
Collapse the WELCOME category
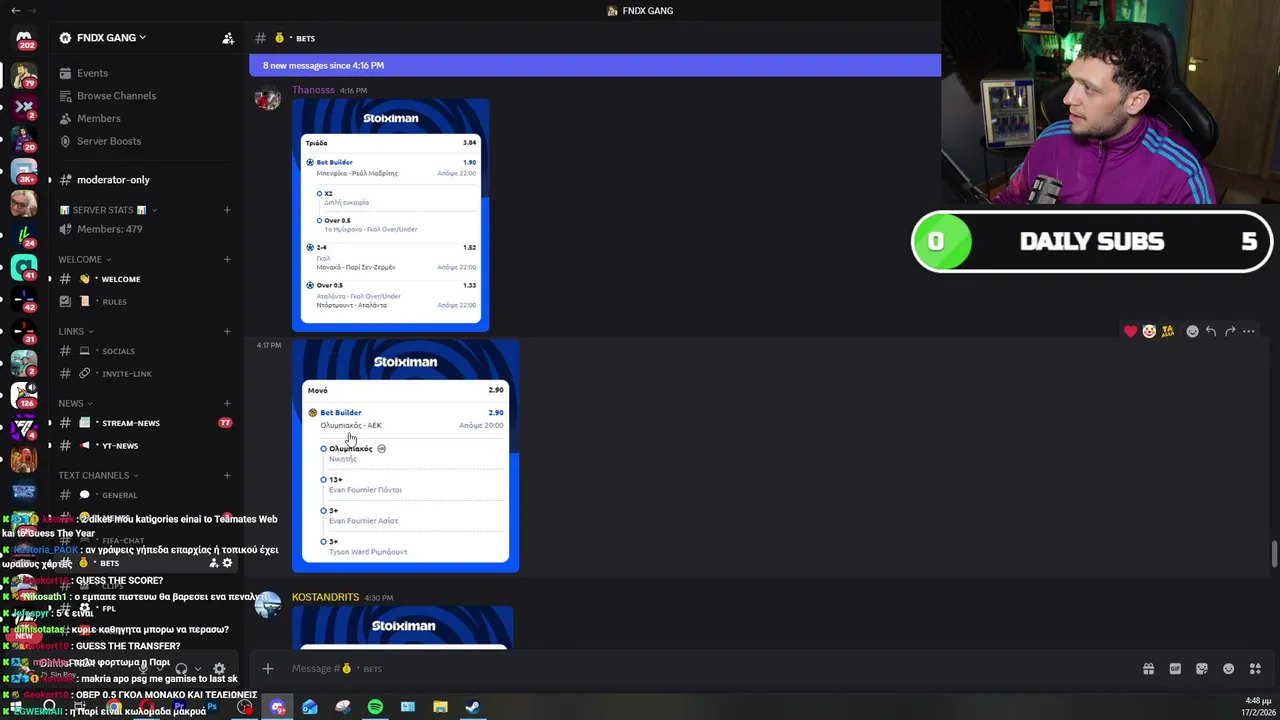pos(84,259)
